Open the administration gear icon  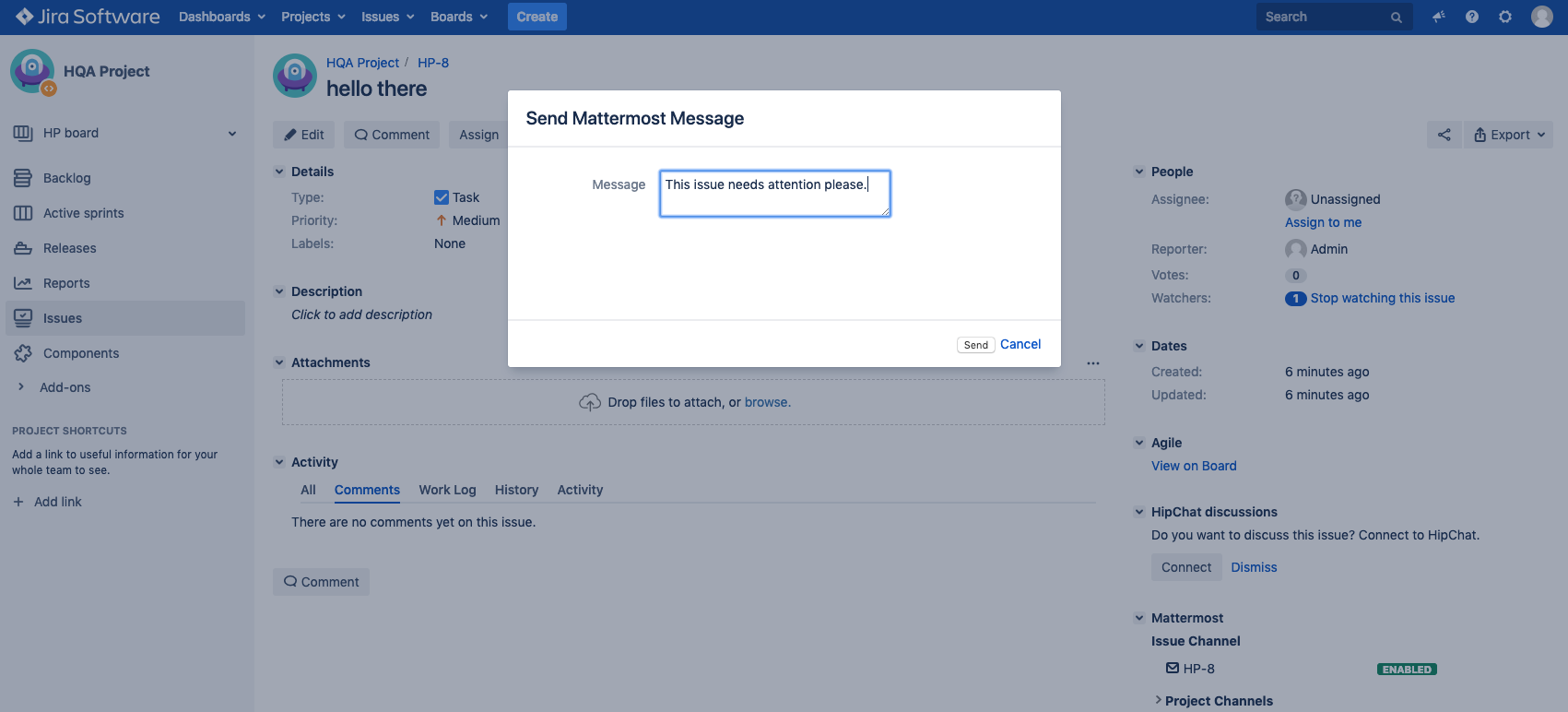pos(1505,17)
